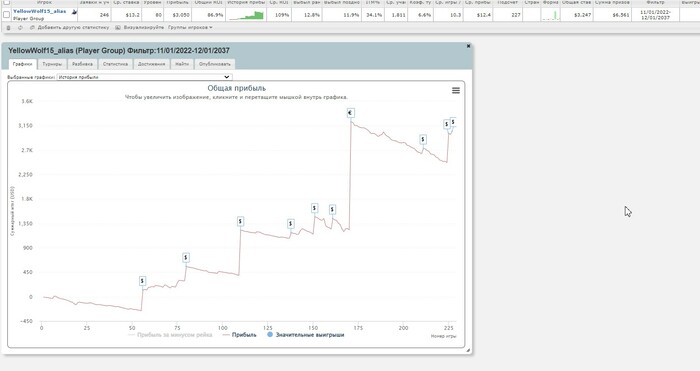Viewport: 700px width, 371px height.
Task: Open the YellowWolf15_alias player link
Action: (x=40, y=11)
